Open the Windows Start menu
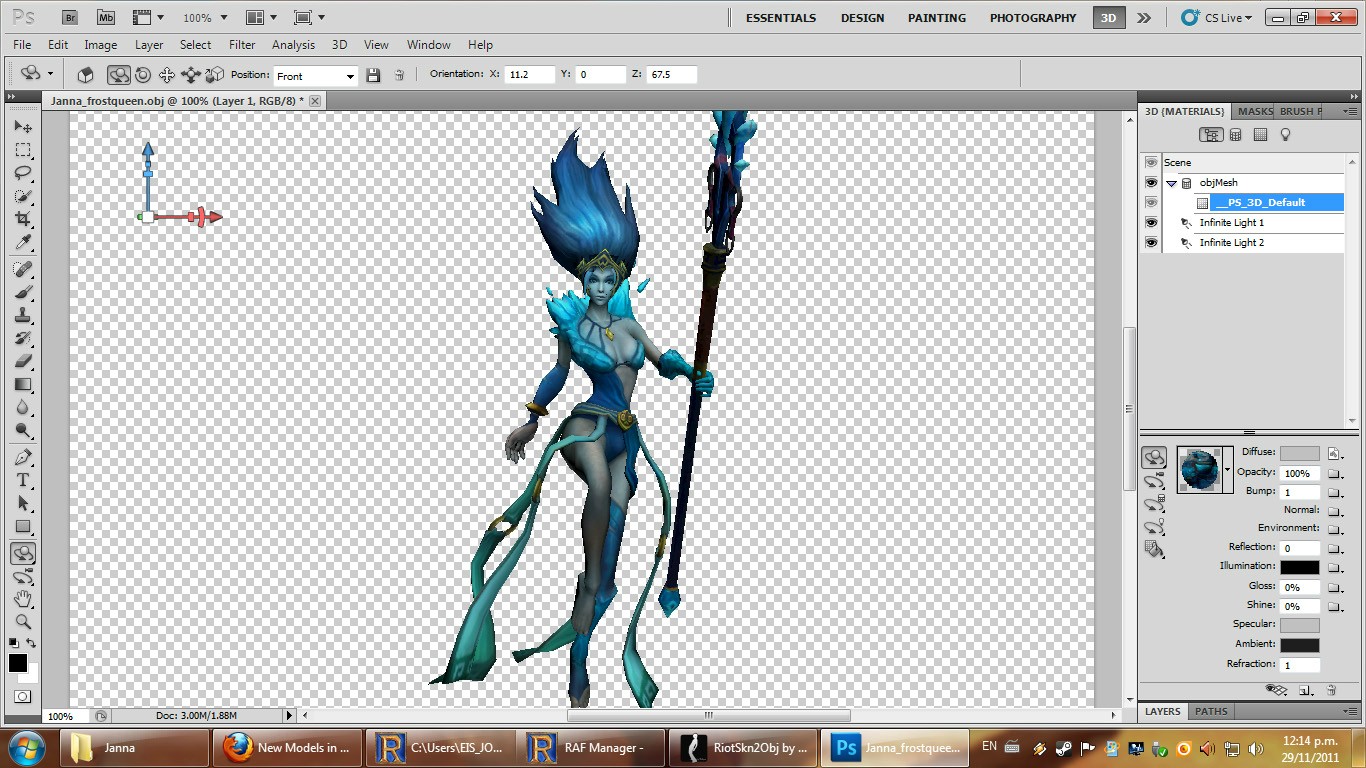The width and height of the screenshot is (1366, 768). tap(26, 747)
